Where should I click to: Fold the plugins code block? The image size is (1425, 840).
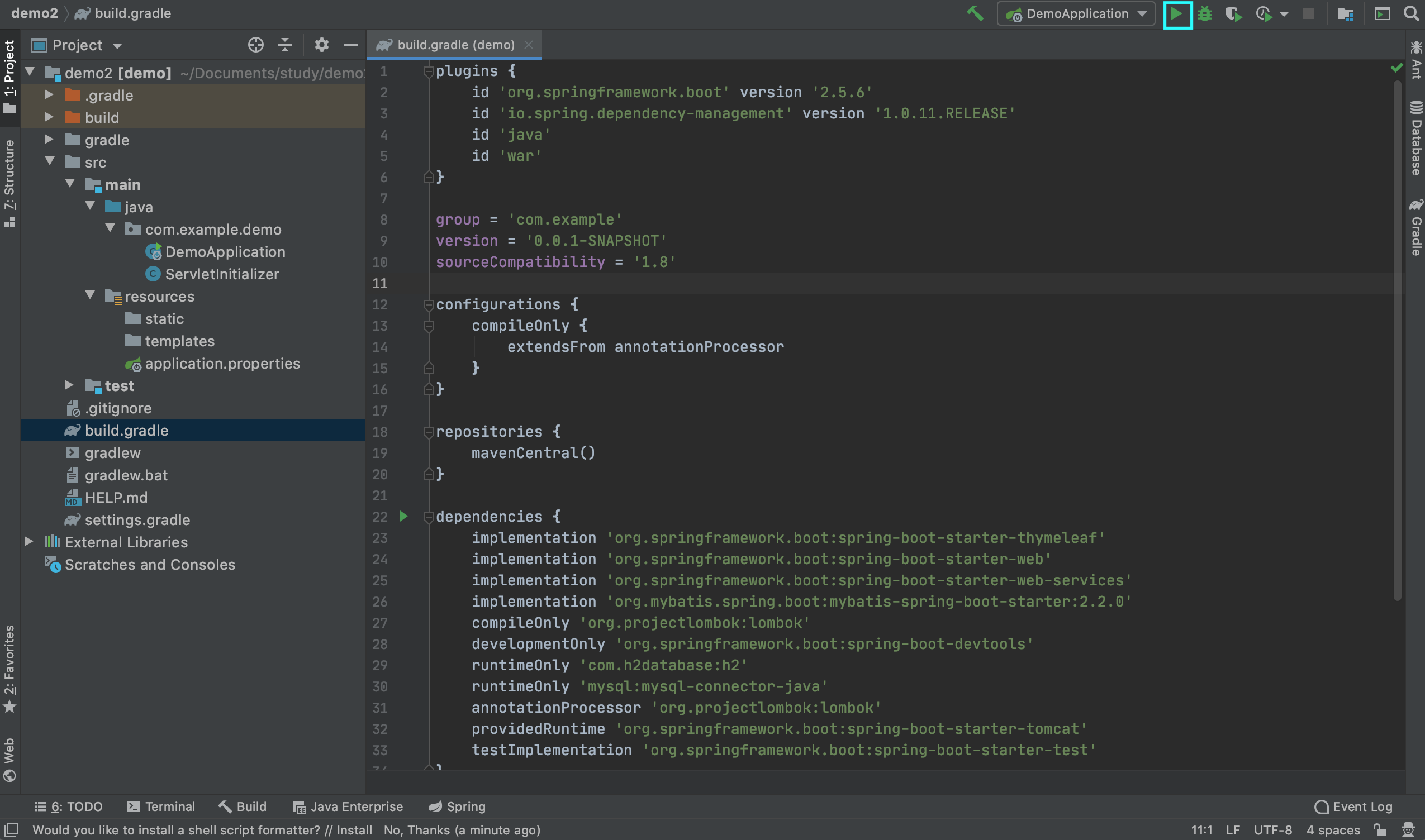(429, 71)
